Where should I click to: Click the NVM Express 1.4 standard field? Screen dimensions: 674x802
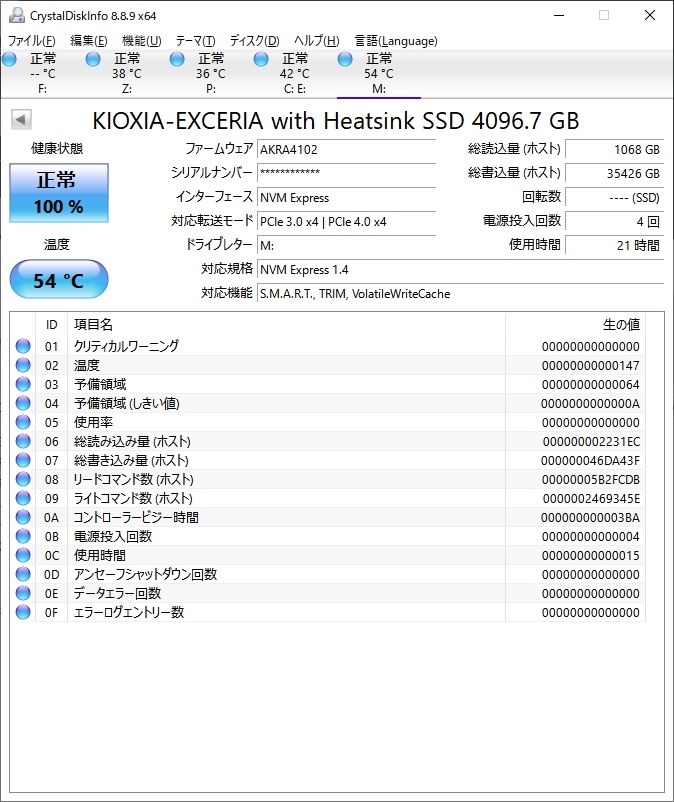[460, 270]
